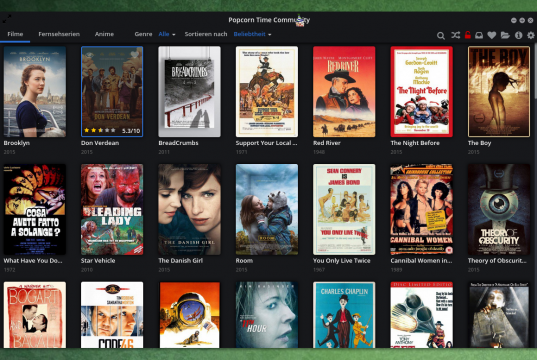Open the astronaut helmet poster
The width and height of the screenshot is (537, 360).
[189, 315]
